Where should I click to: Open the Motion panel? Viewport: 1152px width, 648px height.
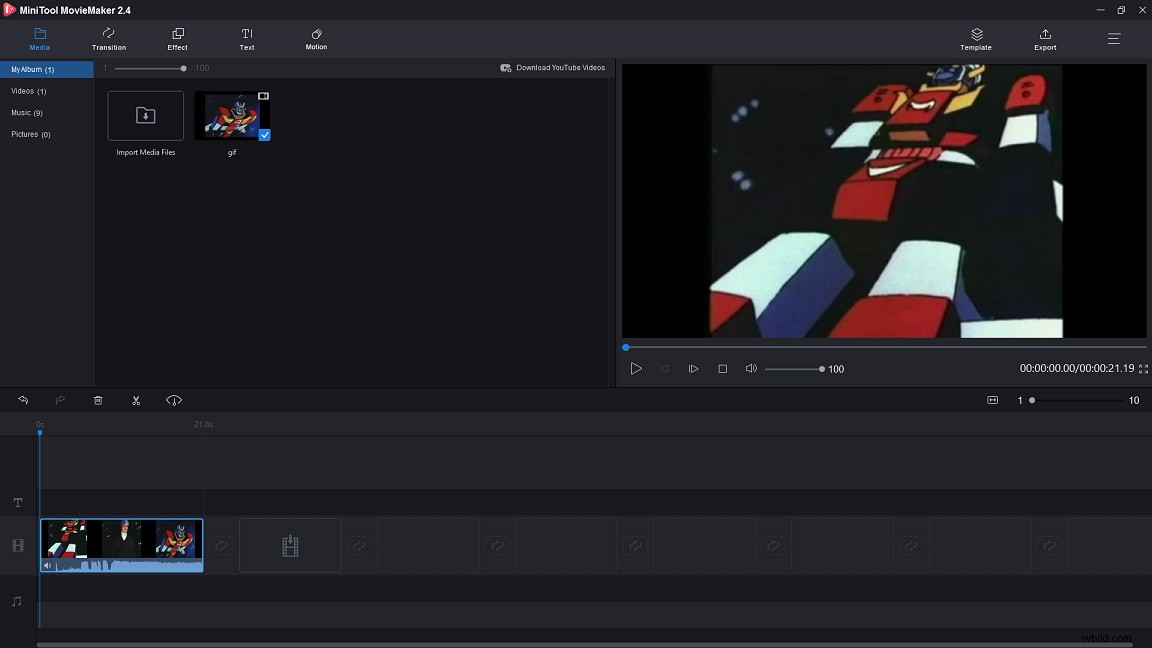point(315,39)
